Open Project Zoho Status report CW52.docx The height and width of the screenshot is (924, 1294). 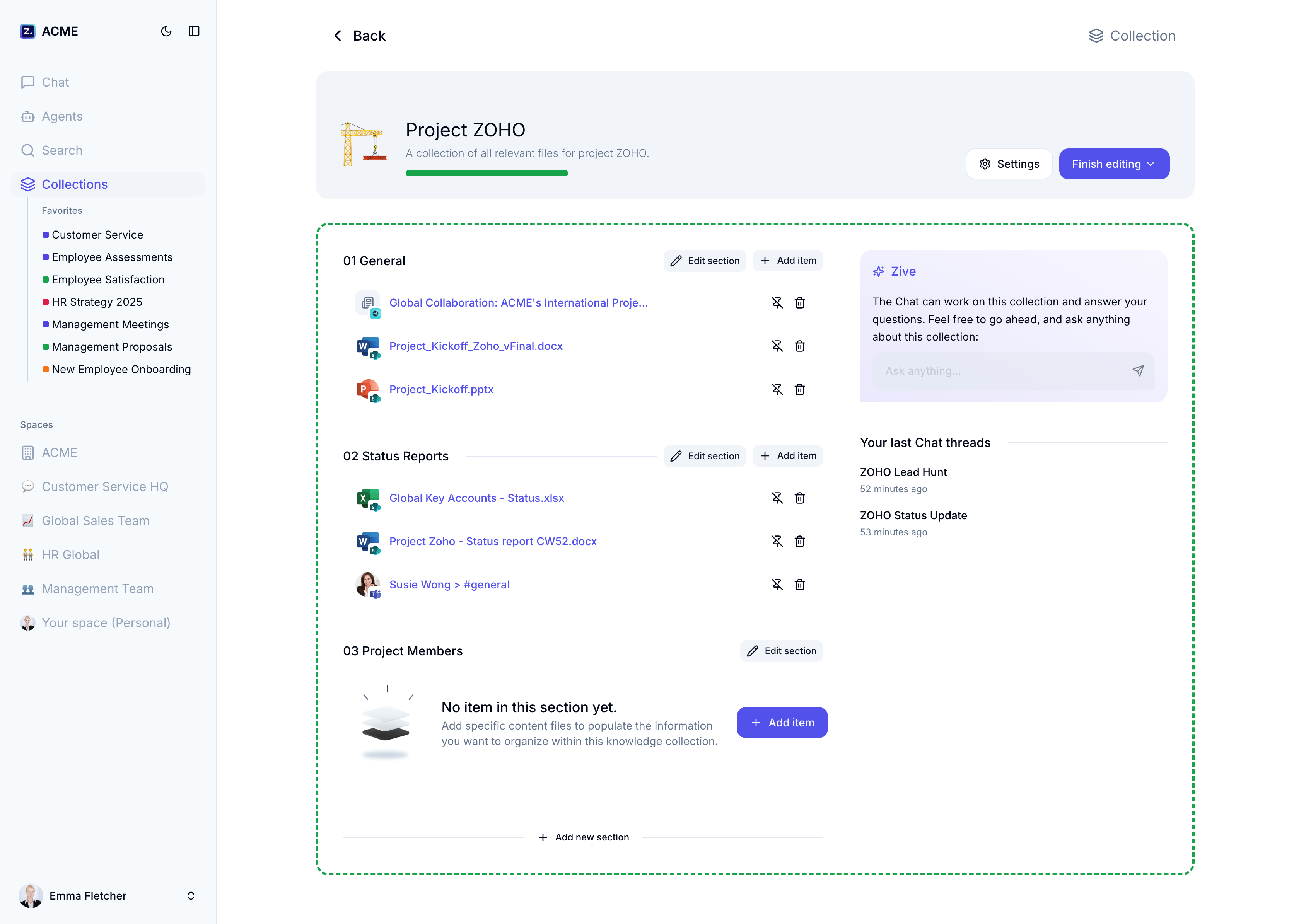click(492, 541)
